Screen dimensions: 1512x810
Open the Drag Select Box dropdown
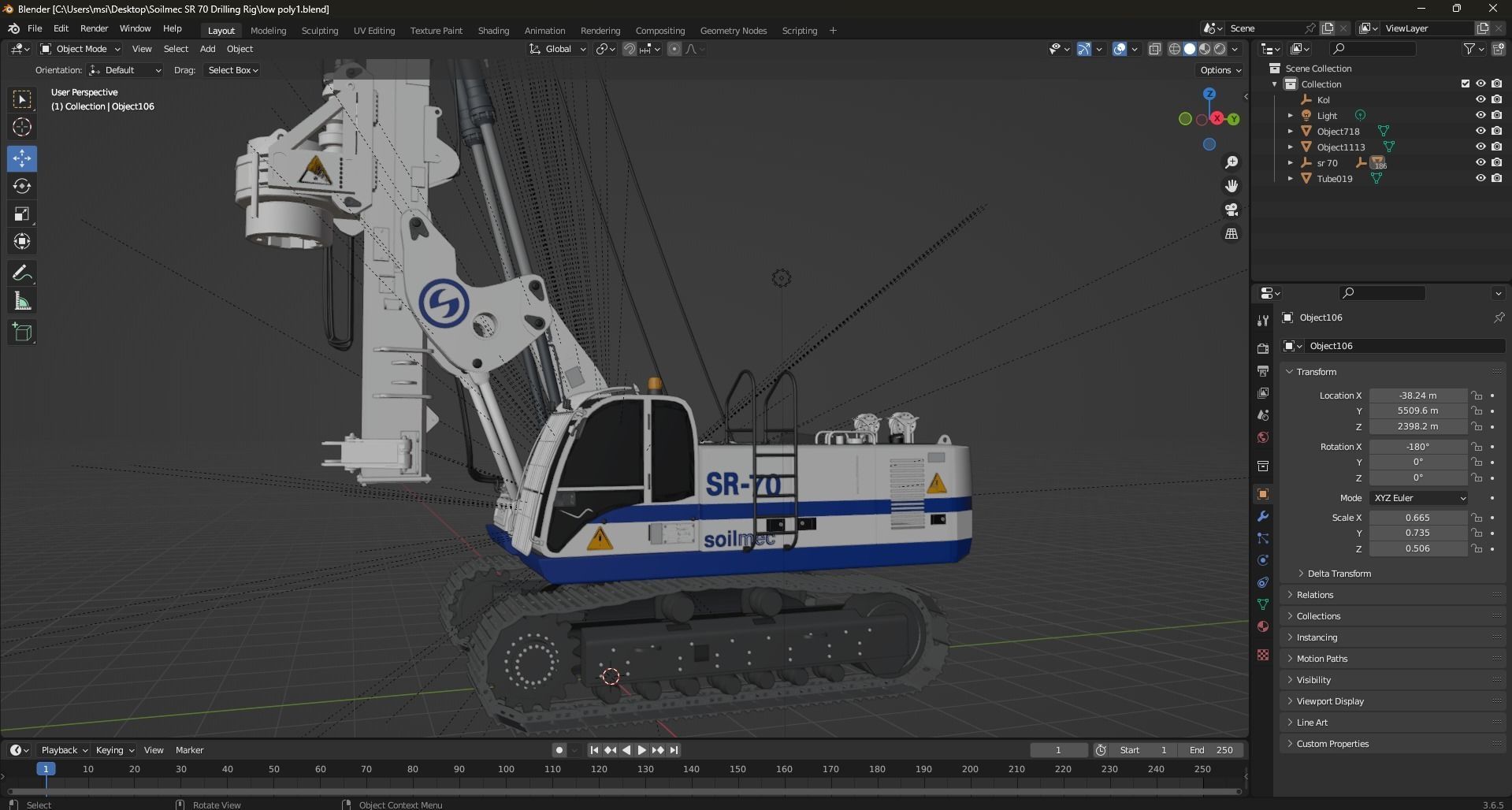click(232, 70)
